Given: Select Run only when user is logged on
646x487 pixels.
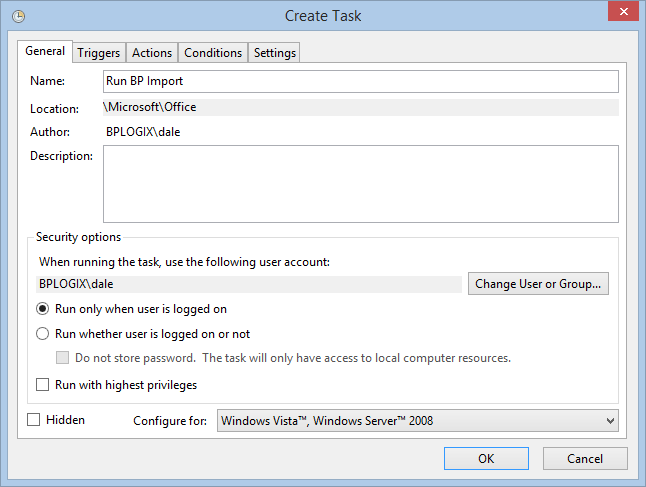Looking at the screenshot, I should [43, 309].
